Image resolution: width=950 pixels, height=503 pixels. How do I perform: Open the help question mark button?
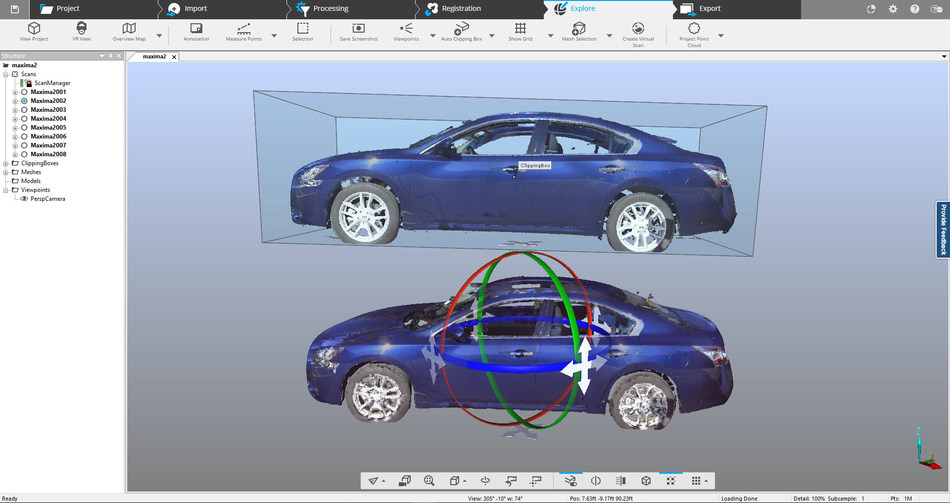click(x=915, y=9)
